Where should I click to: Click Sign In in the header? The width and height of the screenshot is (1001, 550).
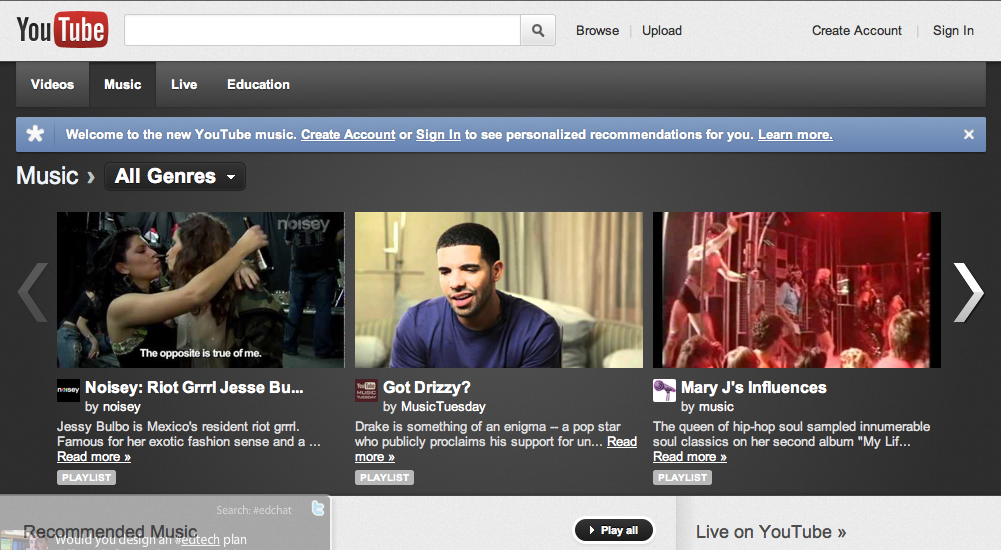click(953, 31)
